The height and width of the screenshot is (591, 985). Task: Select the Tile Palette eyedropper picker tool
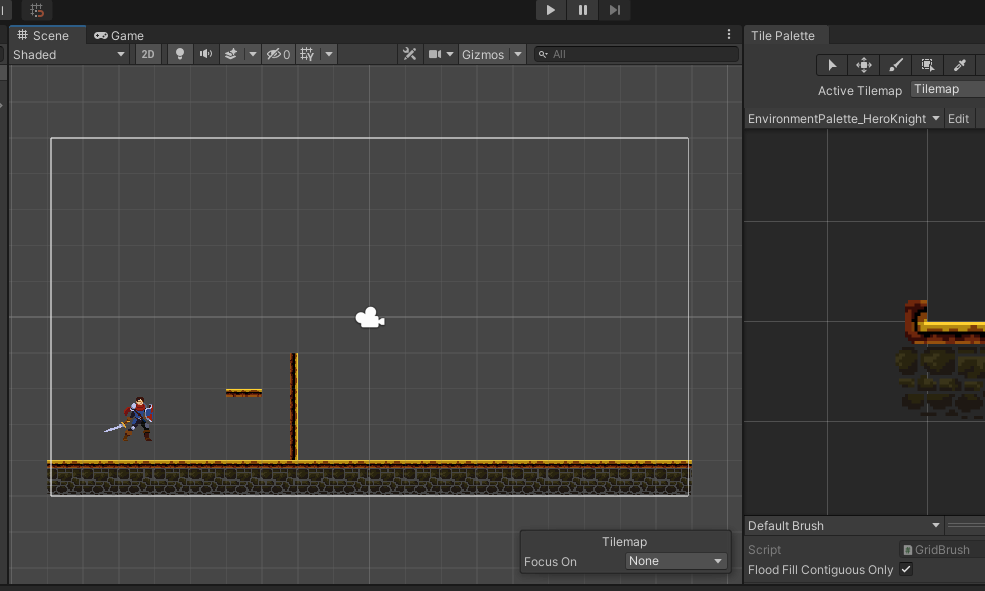click(x=959, y=65)
